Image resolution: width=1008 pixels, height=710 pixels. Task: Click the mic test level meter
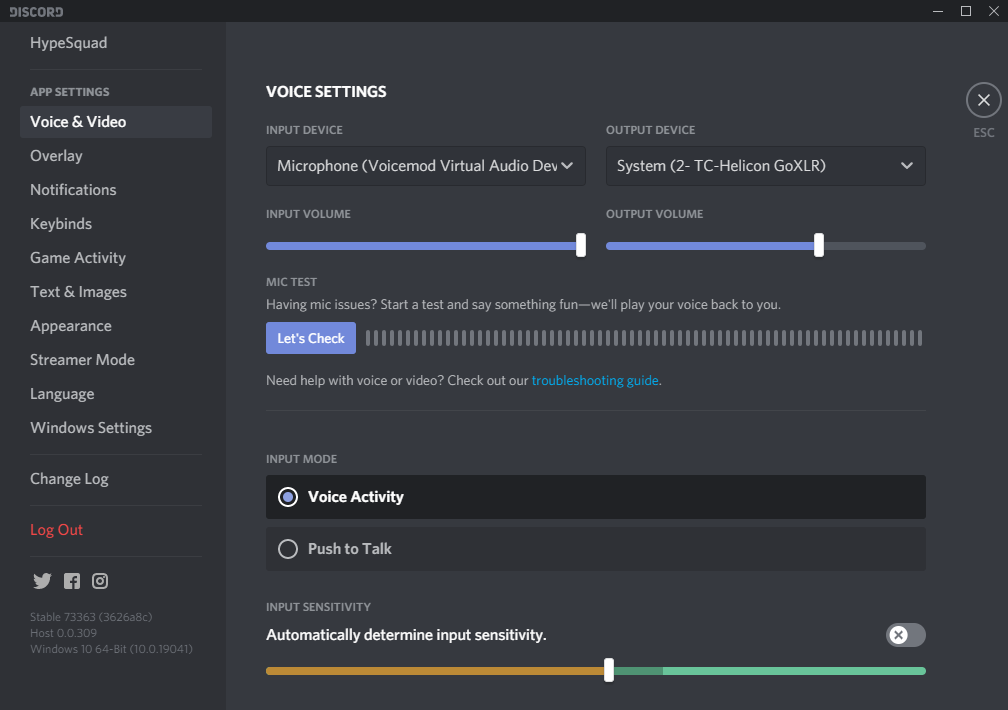(x=644, y=338)
